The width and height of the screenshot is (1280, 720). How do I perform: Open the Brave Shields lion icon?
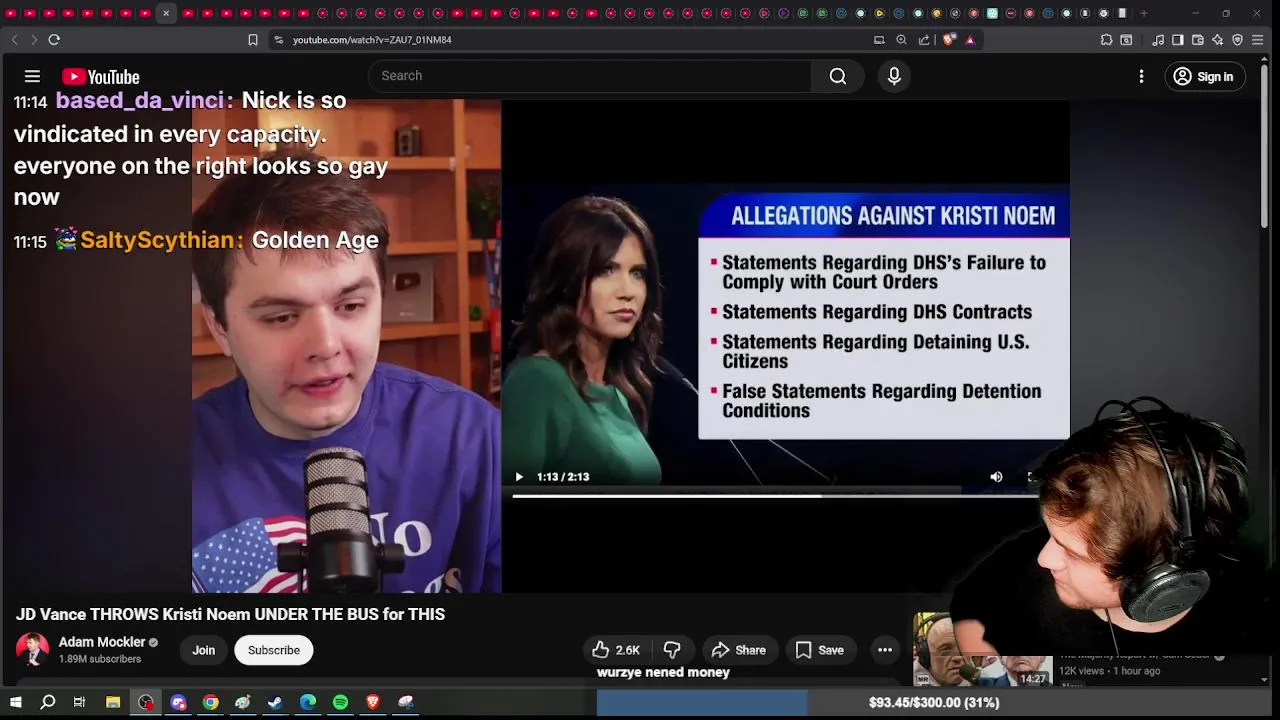(949, 40)
